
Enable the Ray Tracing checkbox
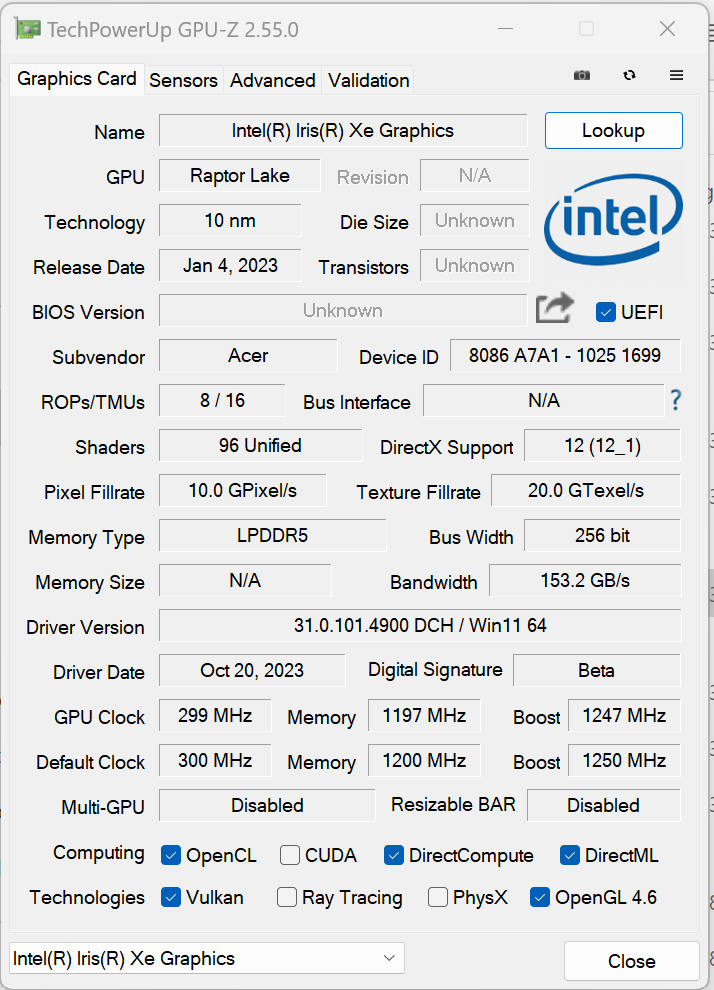[x=287, y=897]
